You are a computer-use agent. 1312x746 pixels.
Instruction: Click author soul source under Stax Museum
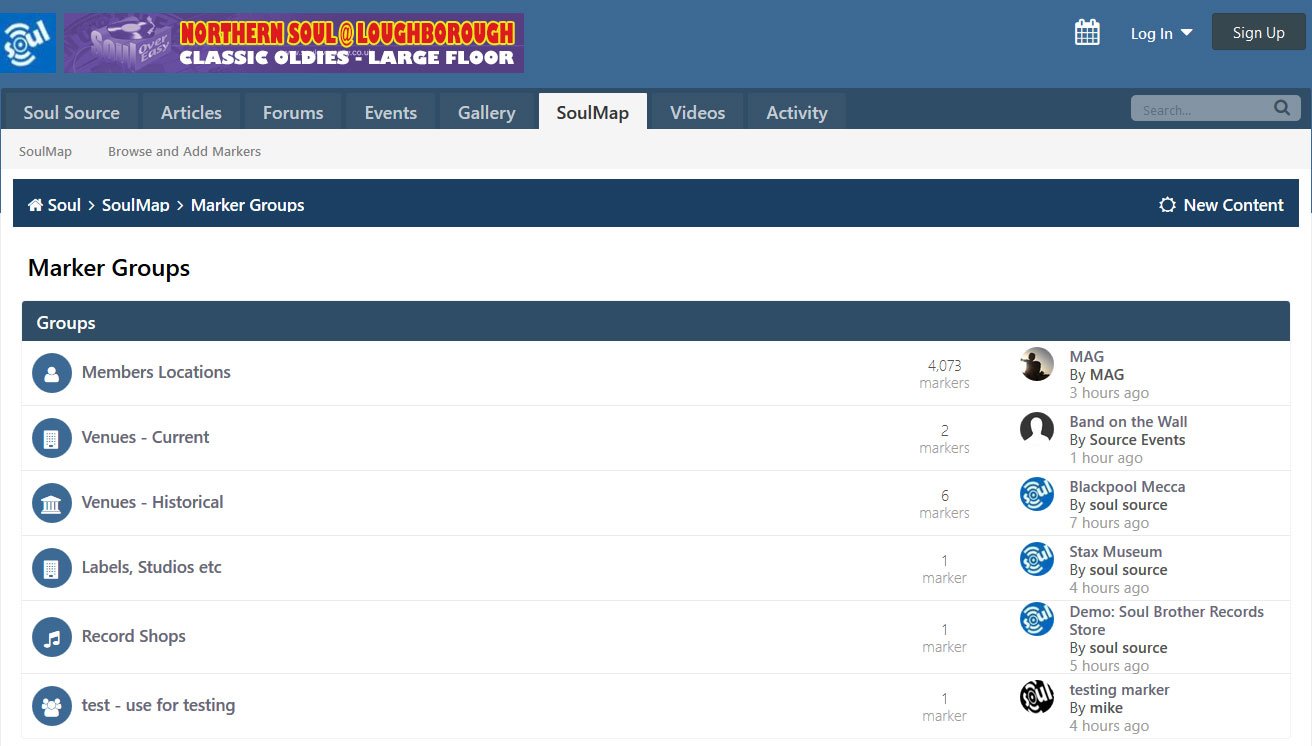point(1128,569)
